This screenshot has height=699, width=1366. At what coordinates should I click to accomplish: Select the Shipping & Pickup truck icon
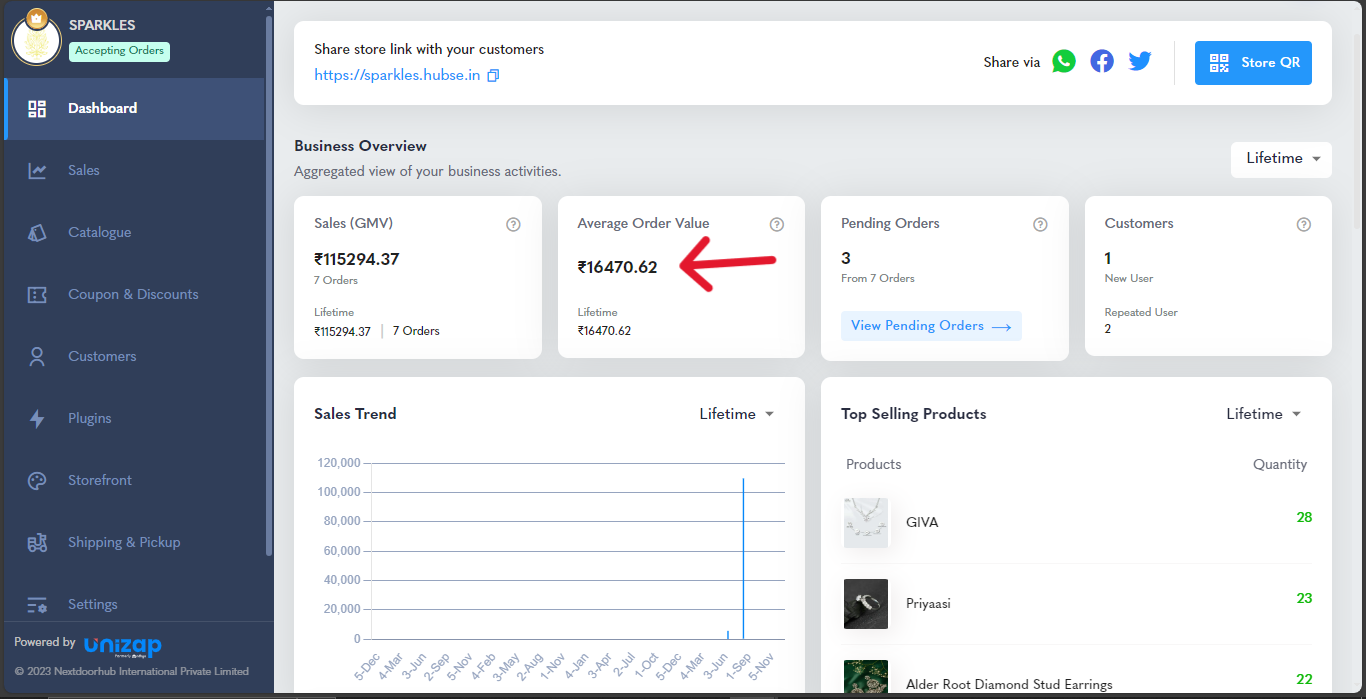[x=37, y=543]
